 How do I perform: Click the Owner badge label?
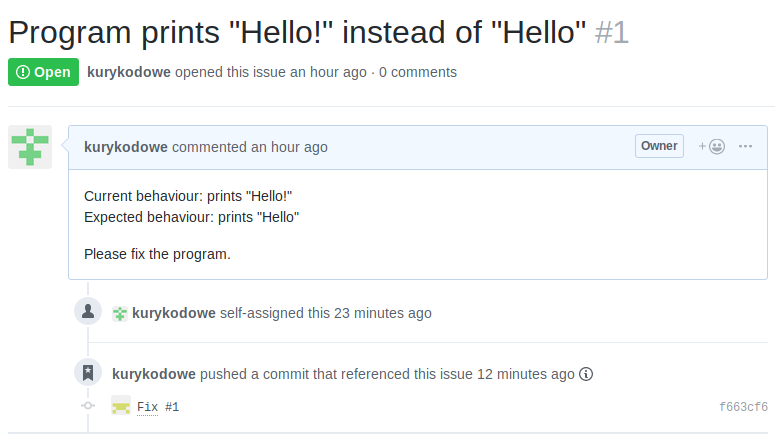[x=659, y=146]
